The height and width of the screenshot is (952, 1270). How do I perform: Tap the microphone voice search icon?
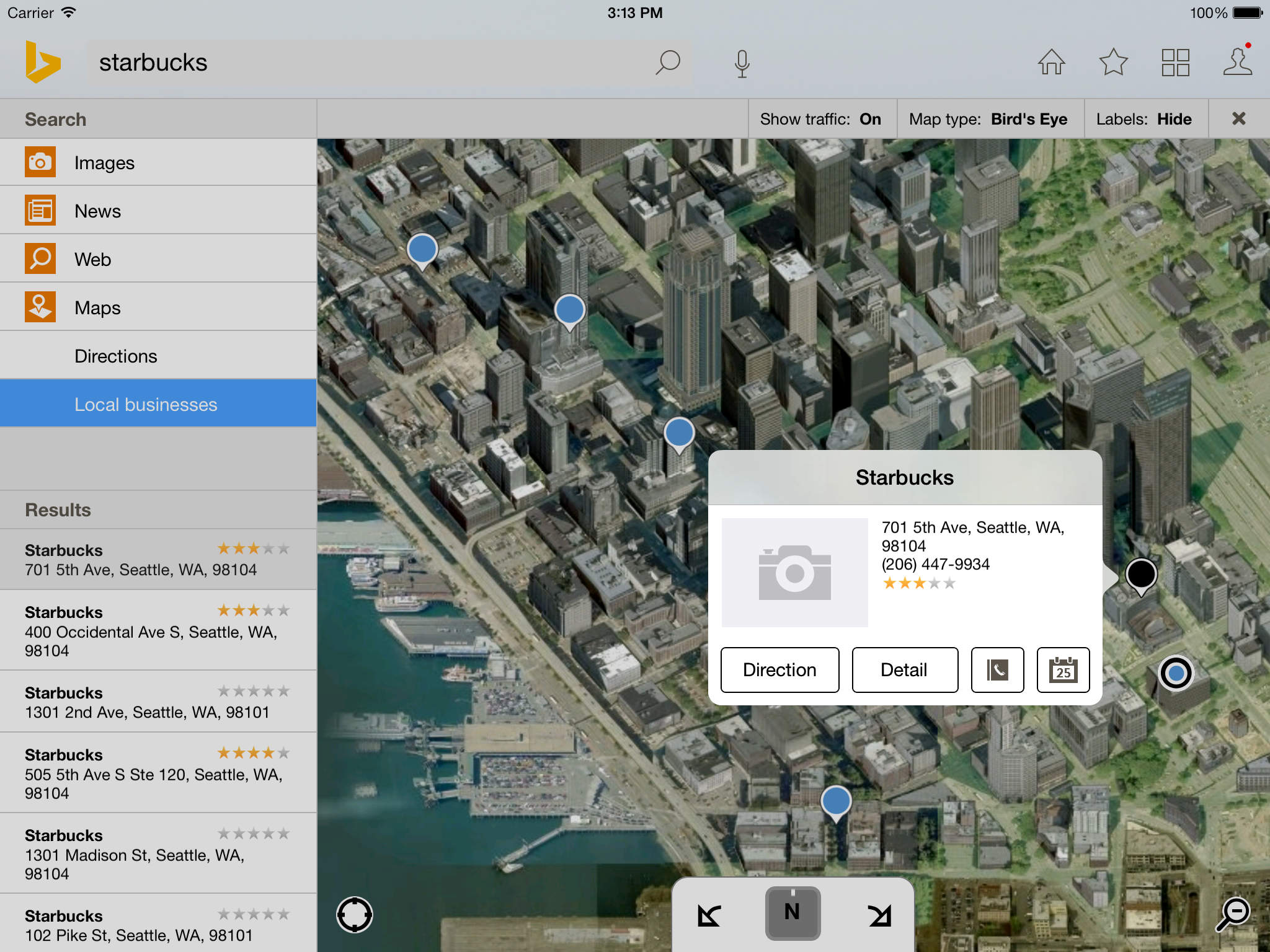click(742, 63)
